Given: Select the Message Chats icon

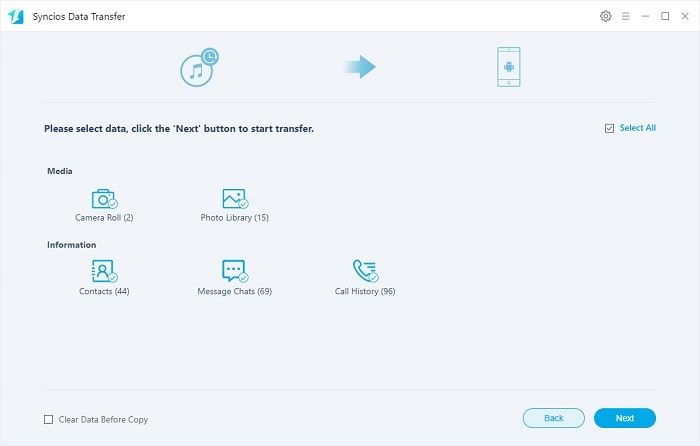Looking at the screenshot, I should (234, 271).
